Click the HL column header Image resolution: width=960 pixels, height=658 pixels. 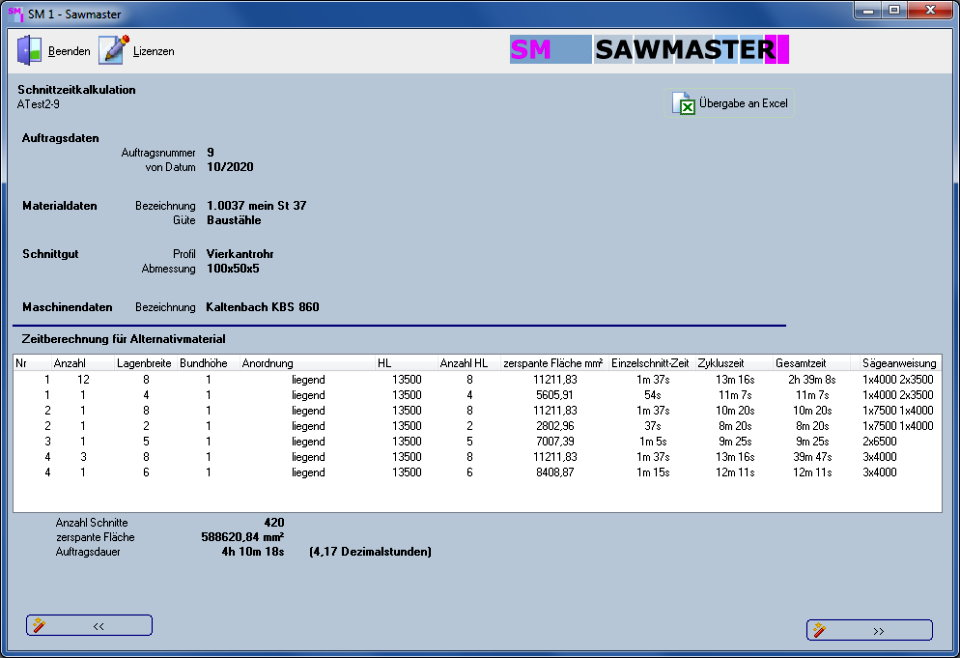[406, 363]
